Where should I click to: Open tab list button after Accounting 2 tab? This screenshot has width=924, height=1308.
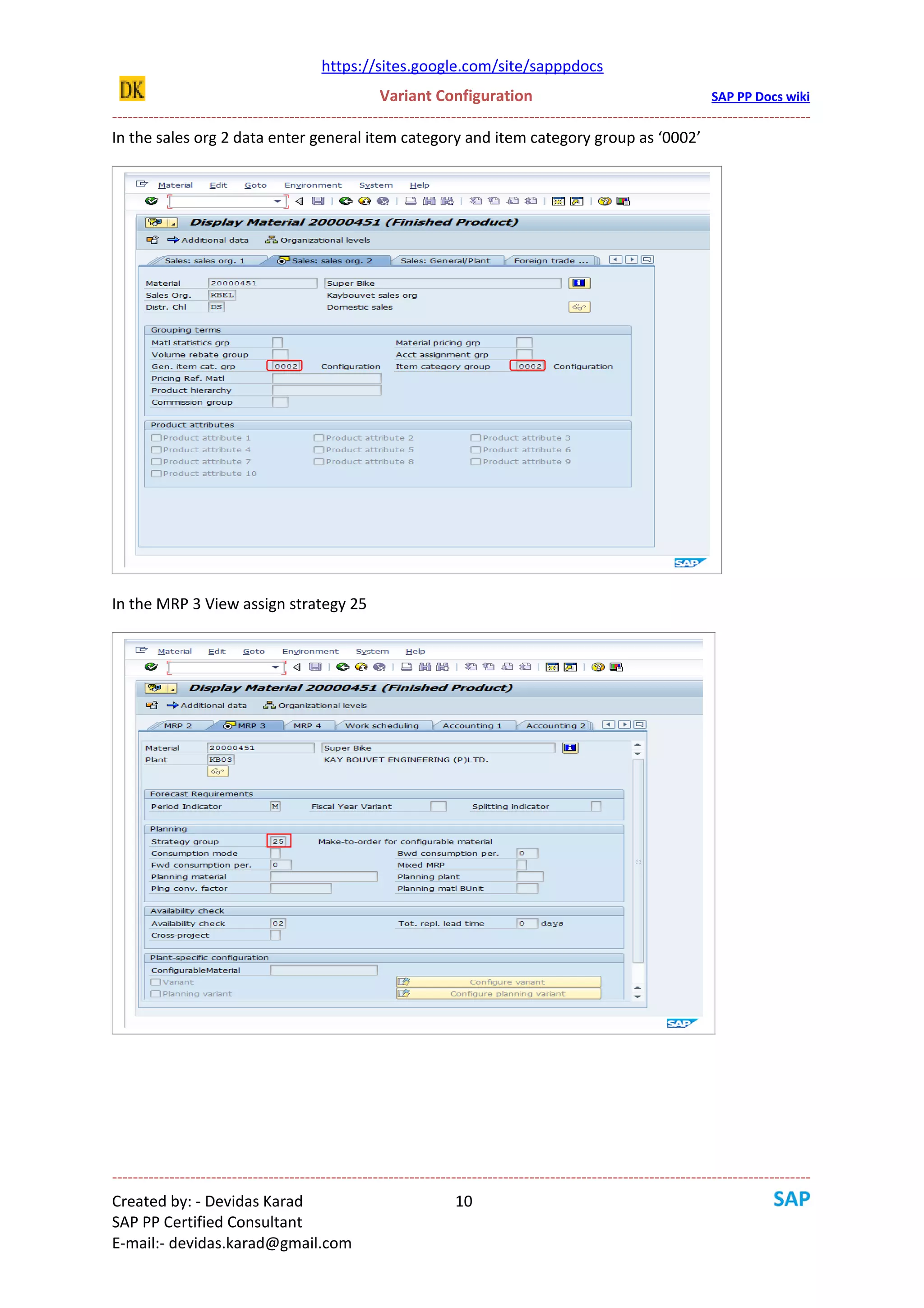[641, 725]
